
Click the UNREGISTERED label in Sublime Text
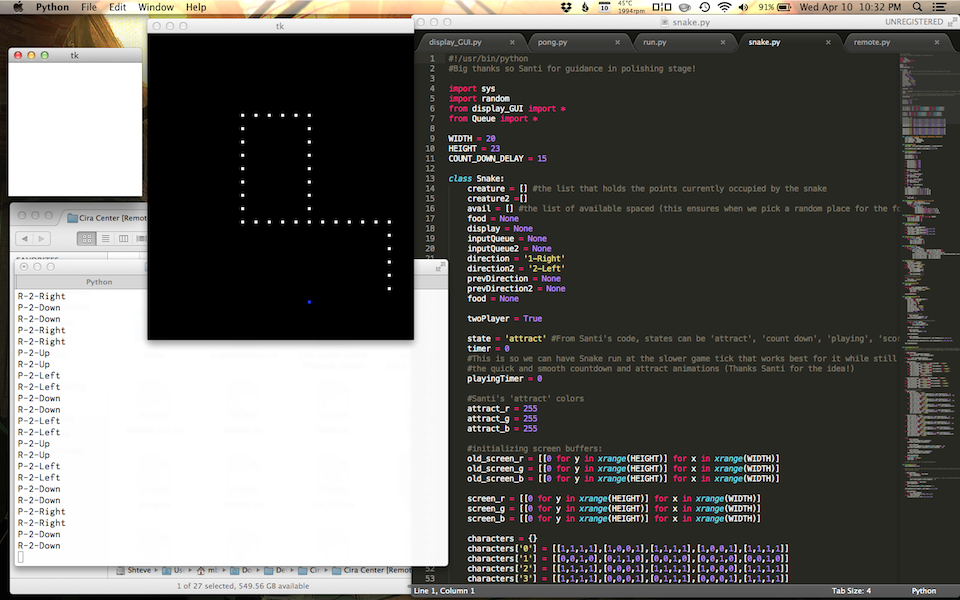[x=913, y=22]
